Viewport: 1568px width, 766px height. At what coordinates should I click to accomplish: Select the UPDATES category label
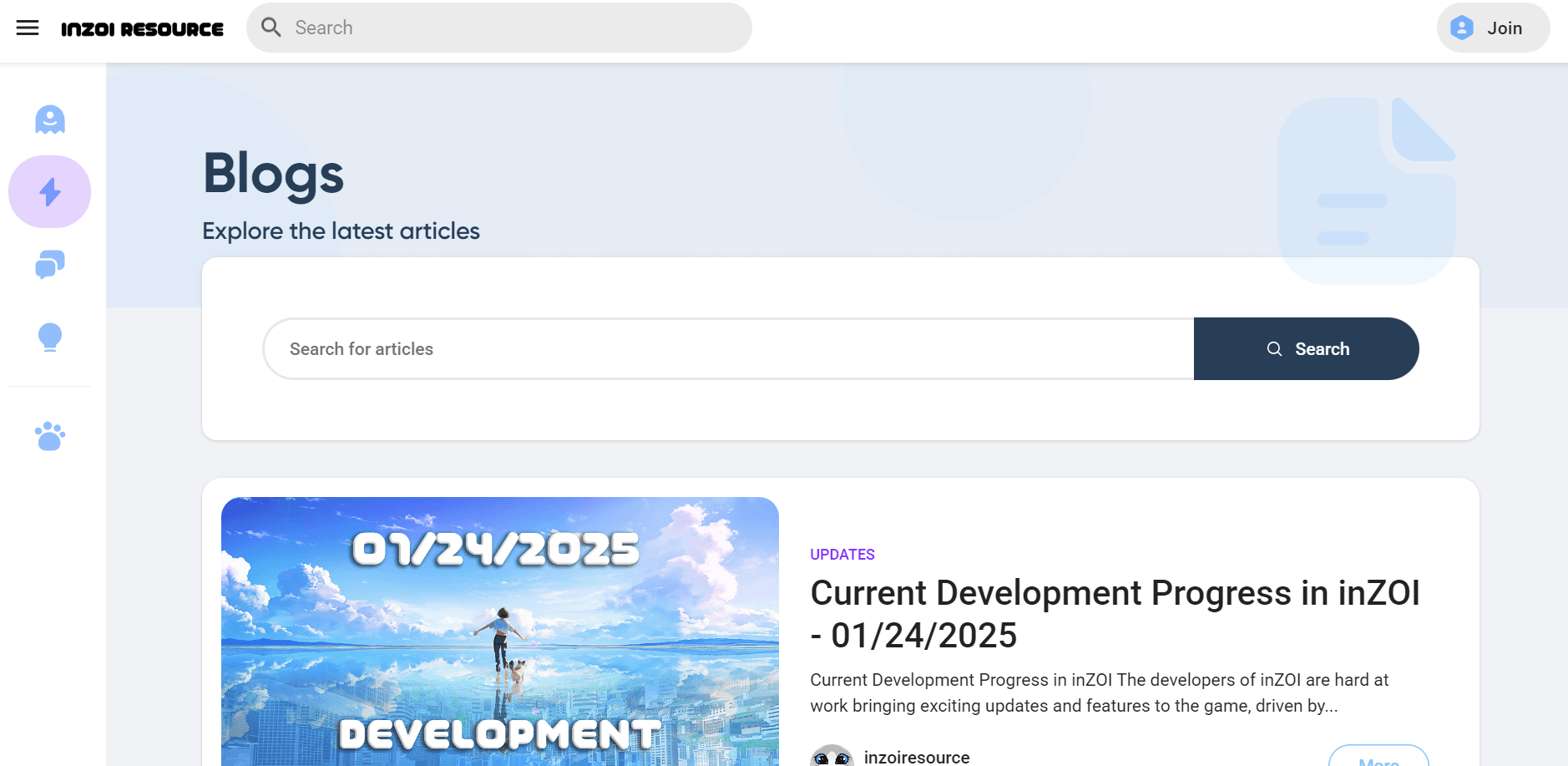click(x=842, y=555)
